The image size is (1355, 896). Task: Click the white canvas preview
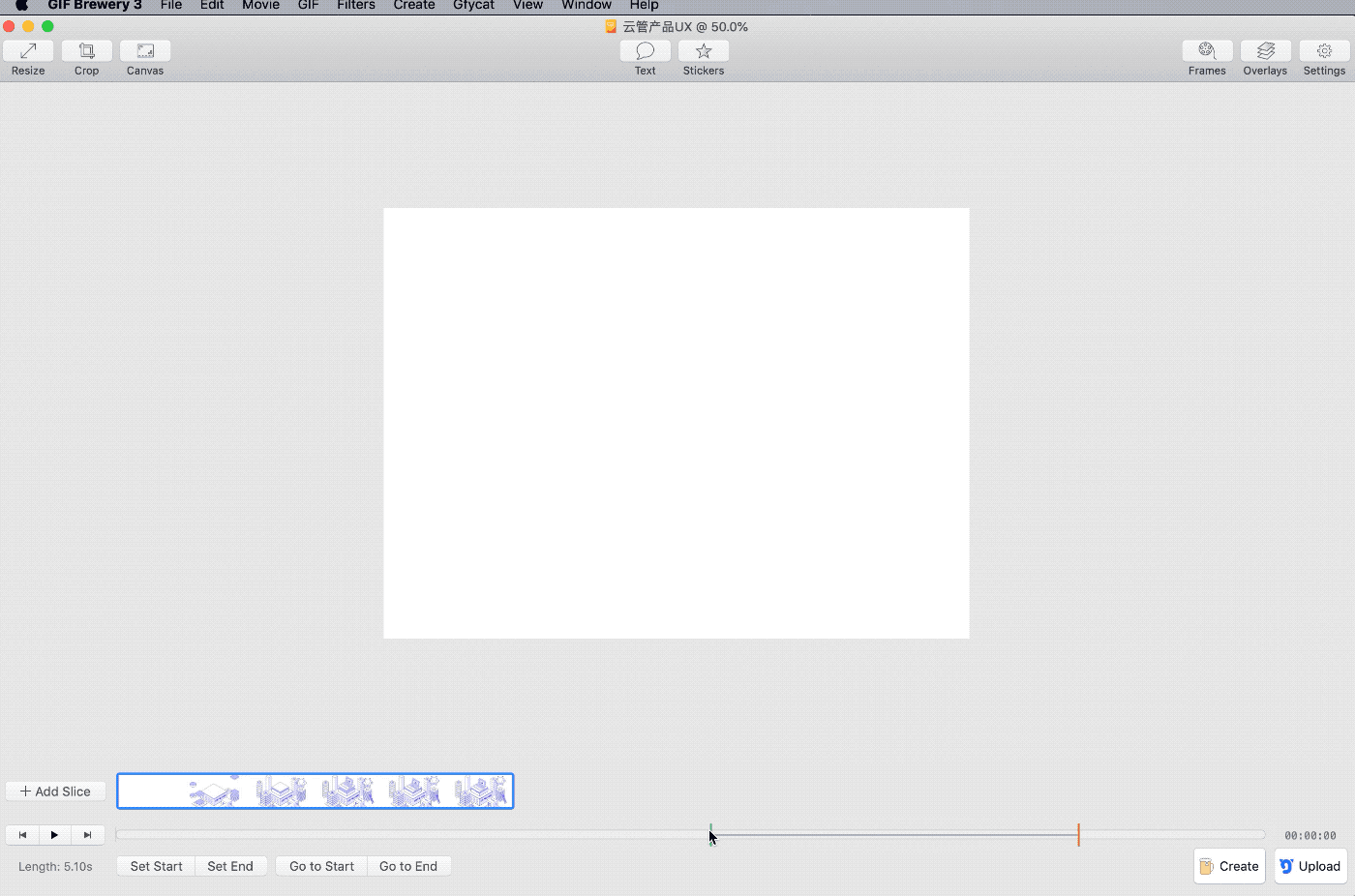coord(677,423)
